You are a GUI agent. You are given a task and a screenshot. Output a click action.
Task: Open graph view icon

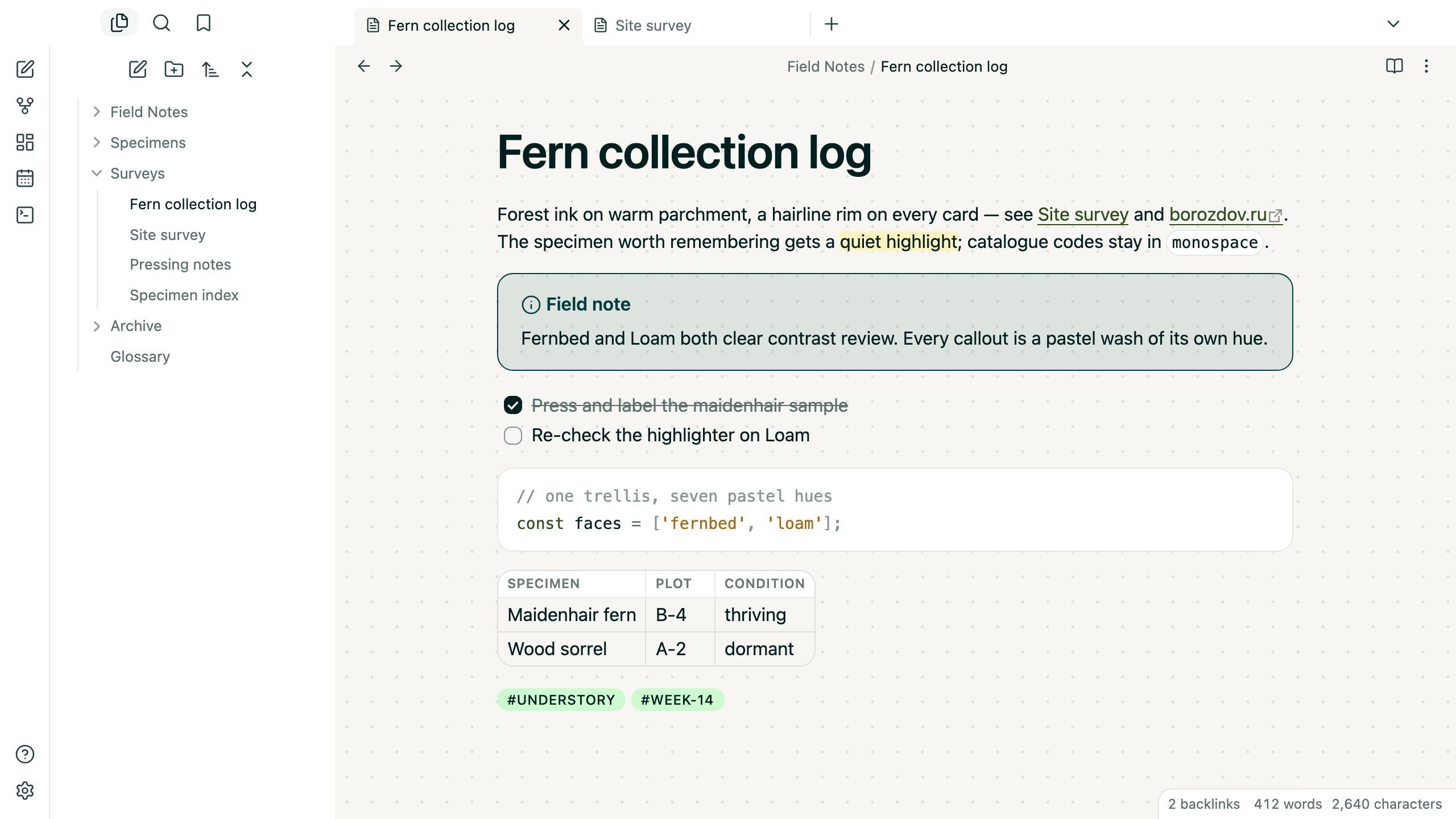pyautogui.click(x=25, y=106)
